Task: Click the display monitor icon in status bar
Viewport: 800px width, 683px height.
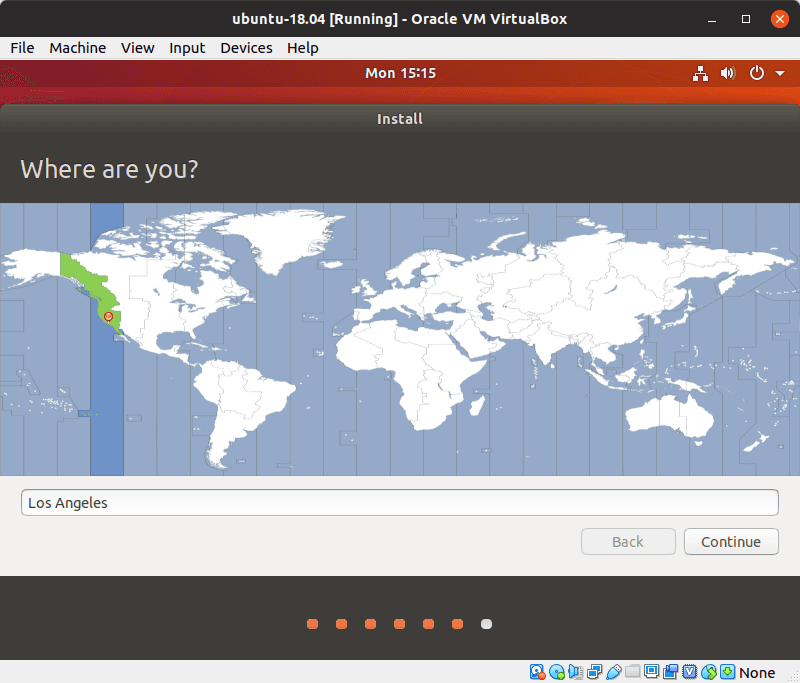Action: pos(652,671)
